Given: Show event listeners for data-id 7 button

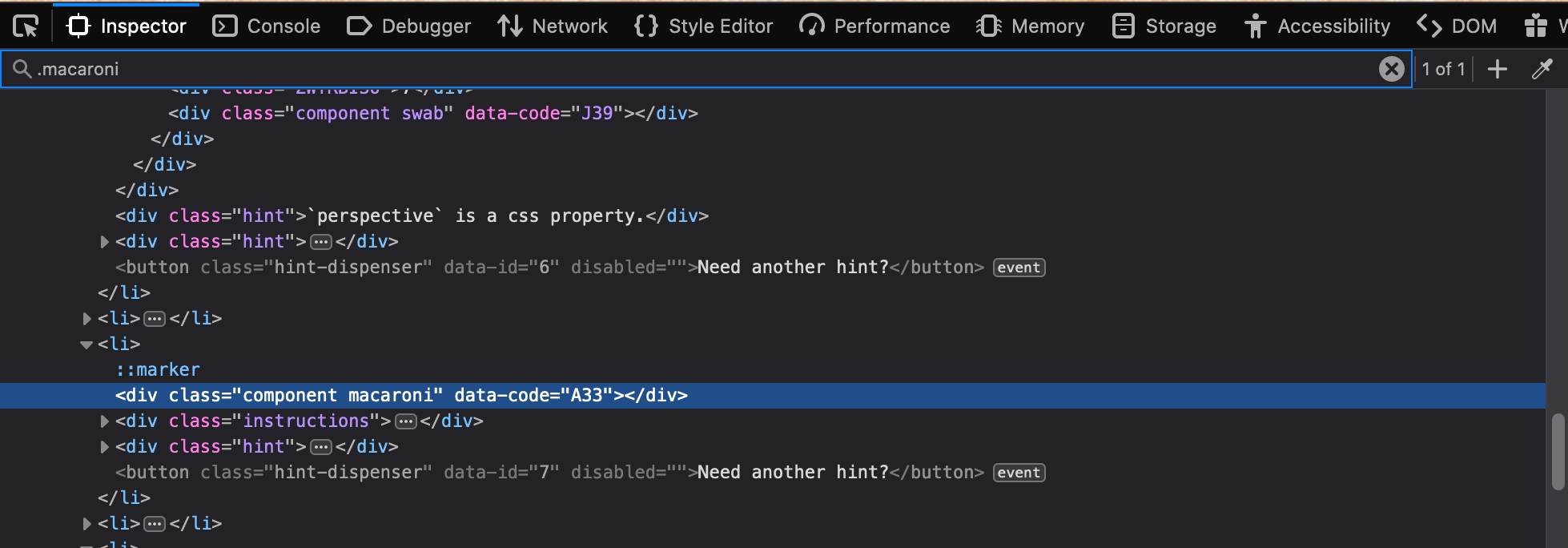Looking at the screenshot, I should pyautogui.click(x=1019, y=473).
